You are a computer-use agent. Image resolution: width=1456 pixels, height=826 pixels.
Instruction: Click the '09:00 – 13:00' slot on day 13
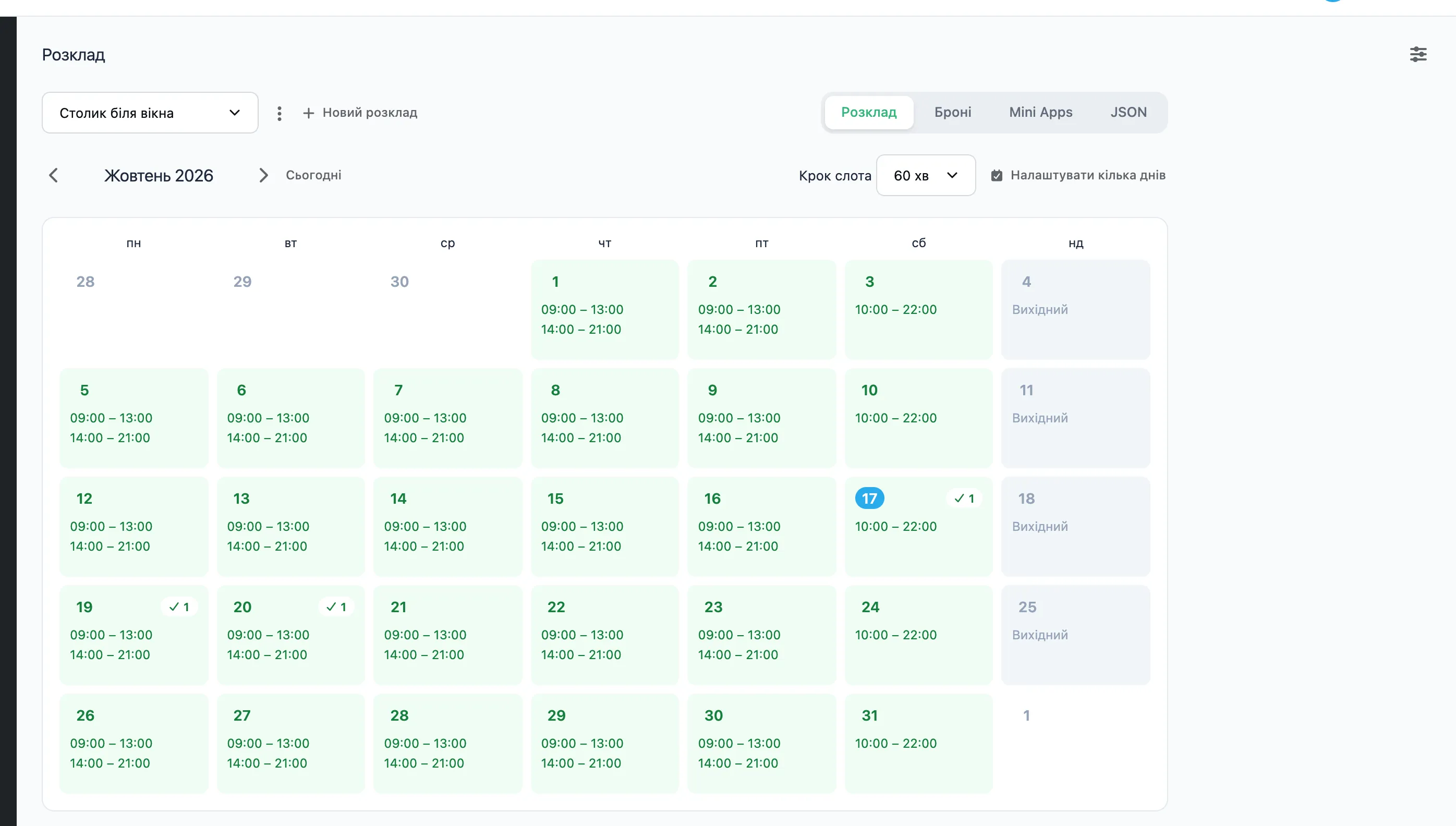tap(268, 527)
